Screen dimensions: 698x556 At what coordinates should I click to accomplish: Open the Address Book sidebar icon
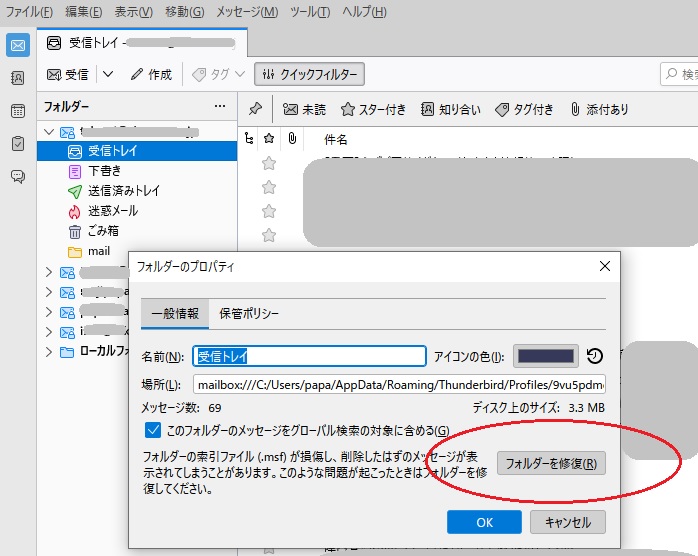(x=17, y=78)
